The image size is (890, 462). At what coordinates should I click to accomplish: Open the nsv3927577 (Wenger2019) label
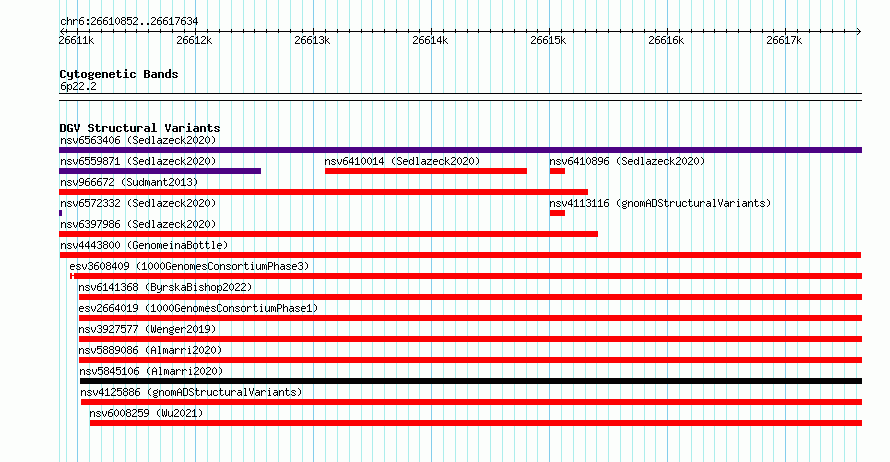click(x=147, y=329)
